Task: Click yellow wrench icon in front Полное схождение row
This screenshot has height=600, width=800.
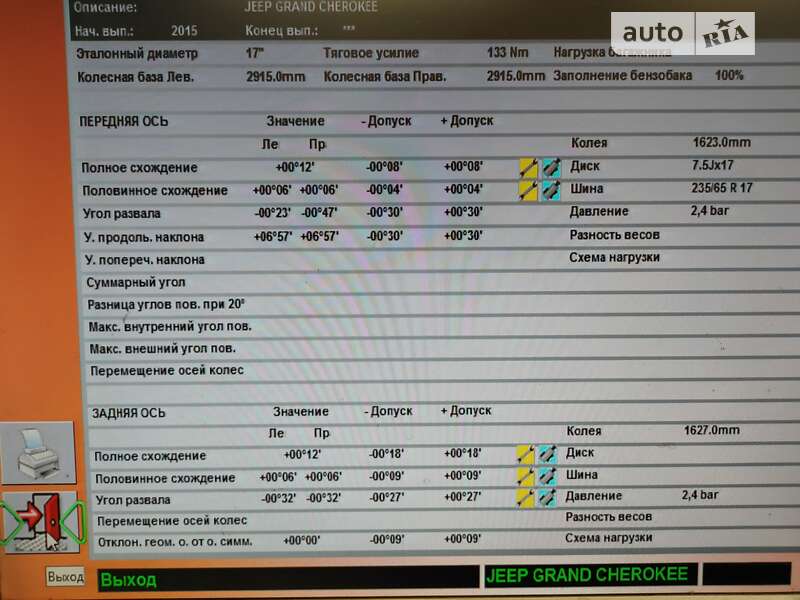Action: tap(528, 167)
